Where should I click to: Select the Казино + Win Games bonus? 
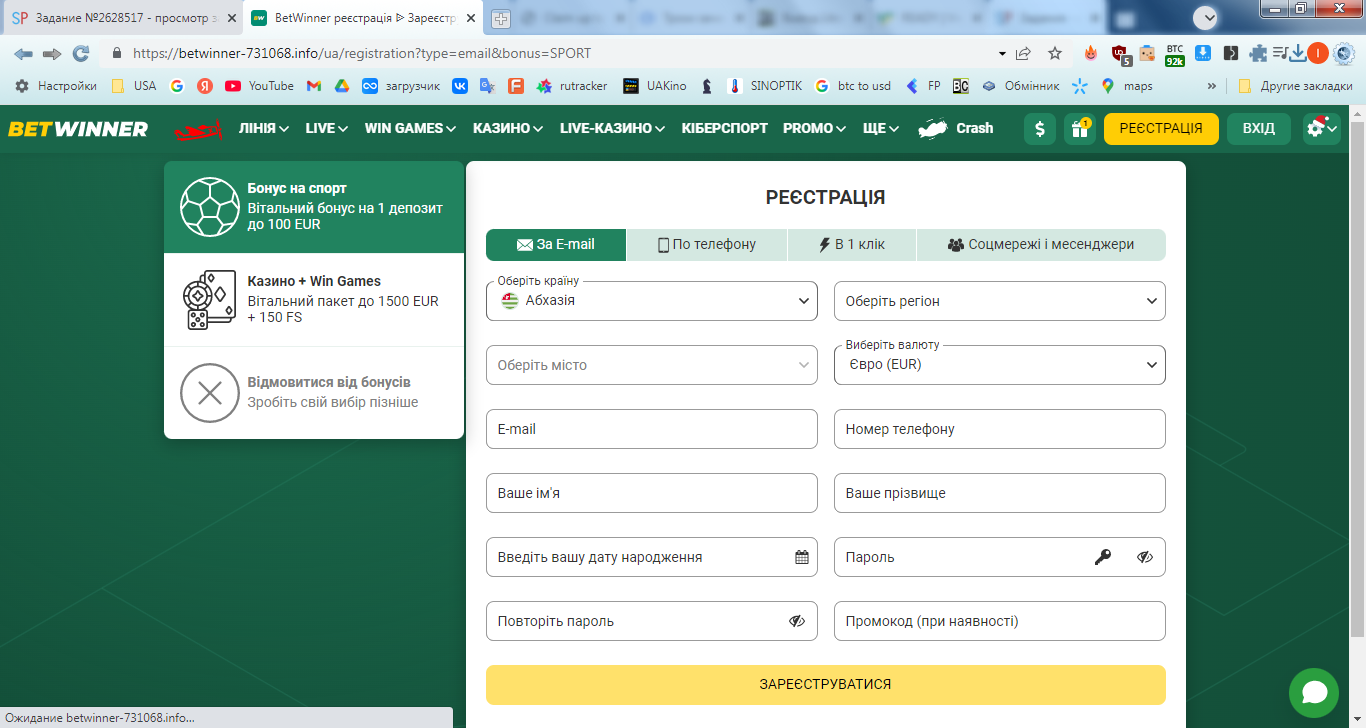314,299
